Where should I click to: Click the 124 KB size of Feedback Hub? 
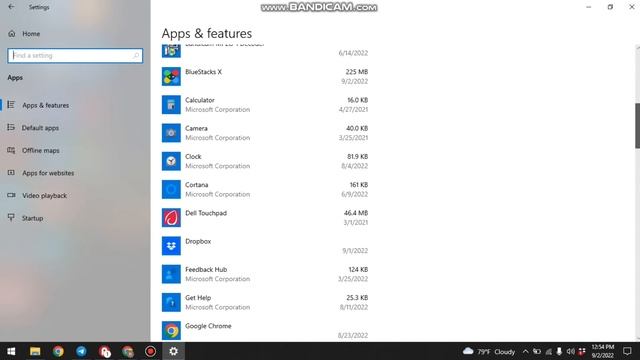coord(358,269)
